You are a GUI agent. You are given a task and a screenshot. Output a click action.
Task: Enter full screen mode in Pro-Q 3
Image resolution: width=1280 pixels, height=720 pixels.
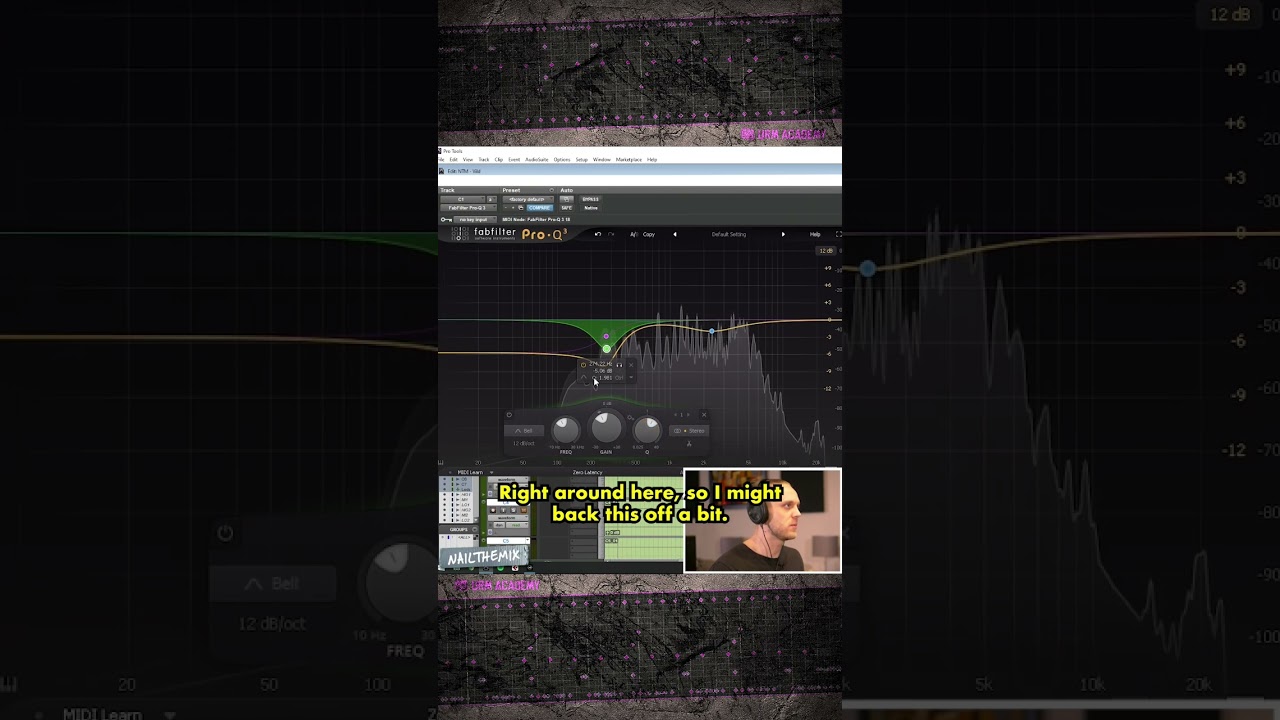tap(838, 234)
